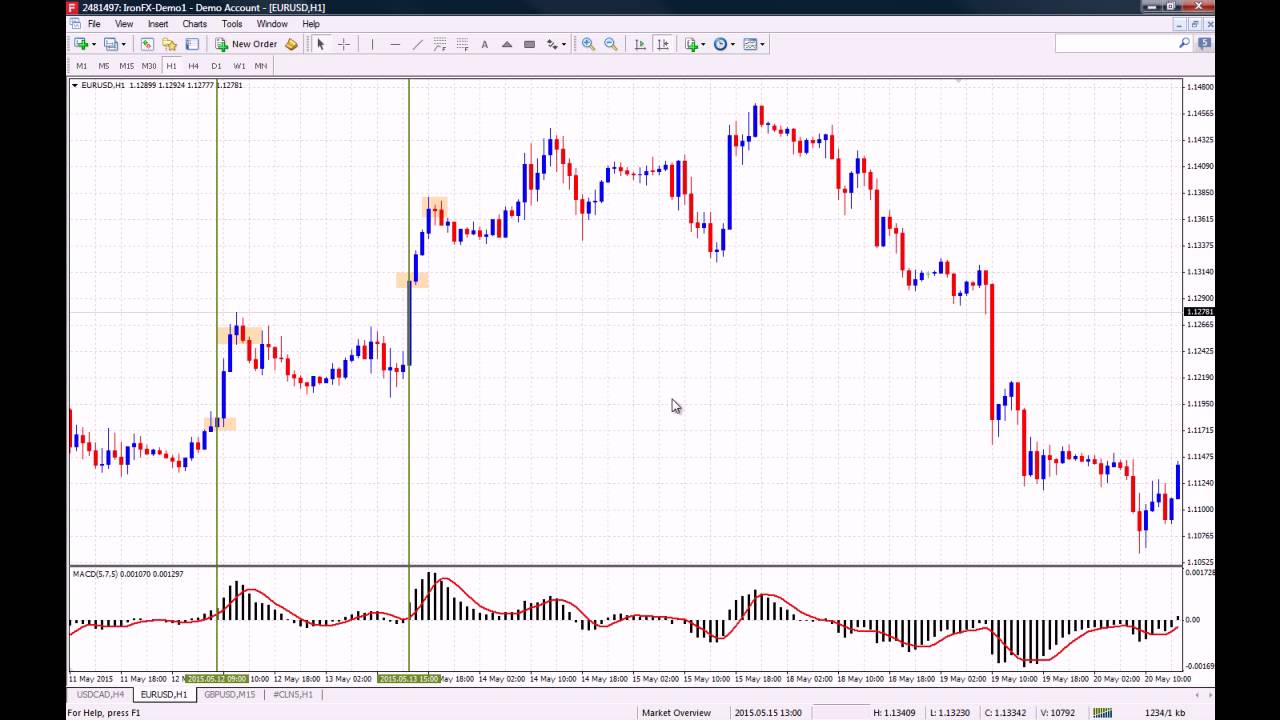This screenshot has height=720, width=1280.
Task: Click the toolbar search input field
Action: coord(1115,43)
